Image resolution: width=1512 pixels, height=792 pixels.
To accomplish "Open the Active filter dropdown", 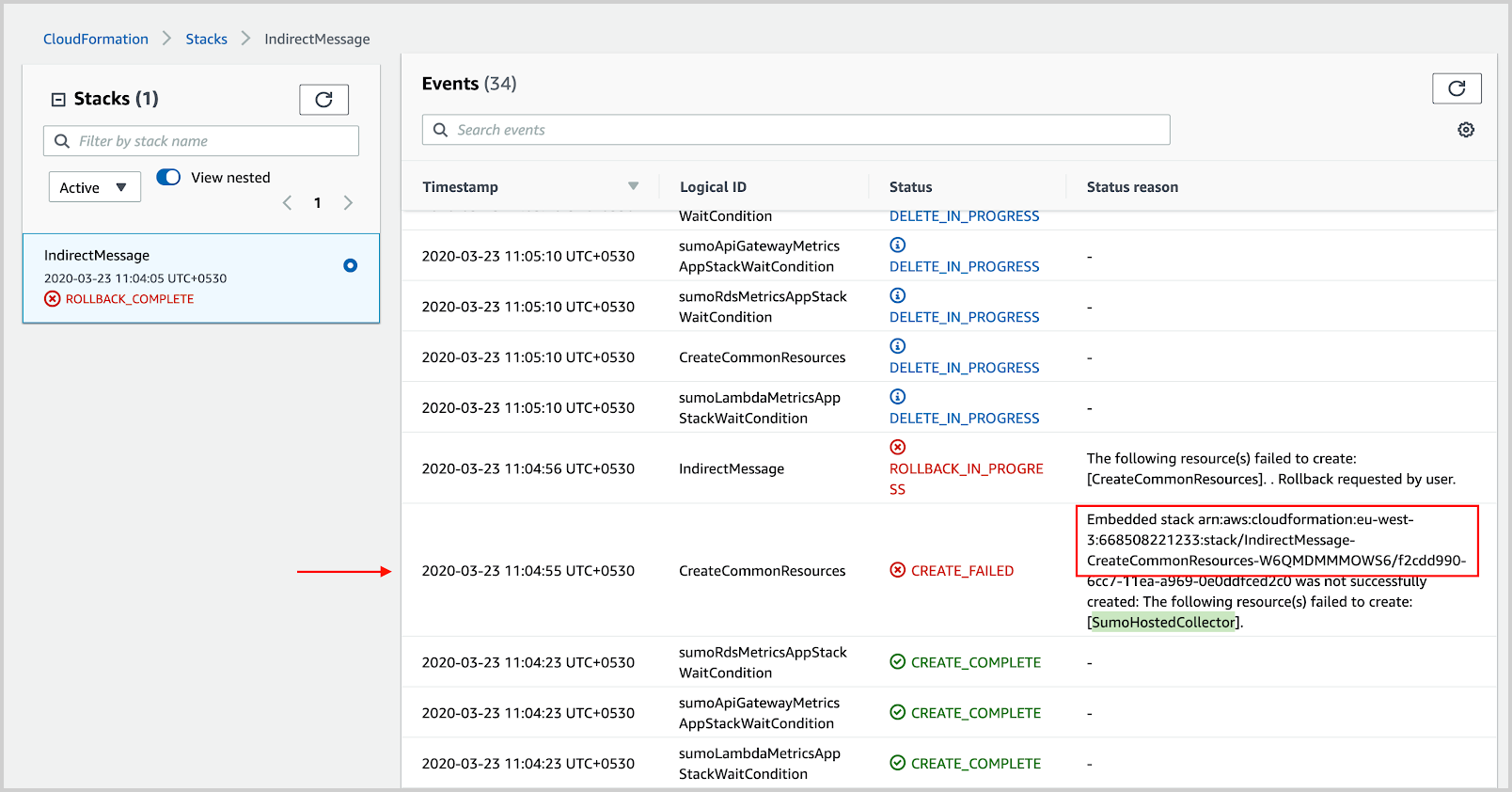I will click(94, 187).
